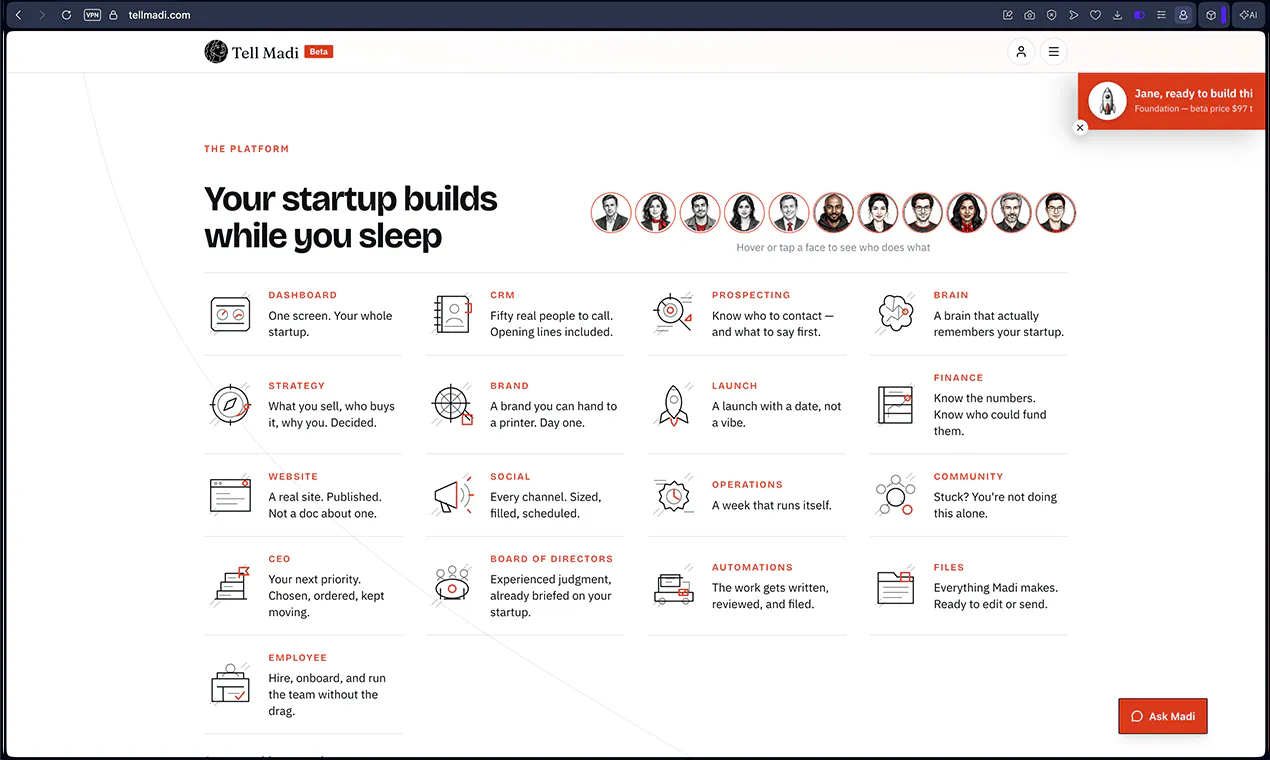Click the Community network icon

pyautogui.click(x=895, y=495)
